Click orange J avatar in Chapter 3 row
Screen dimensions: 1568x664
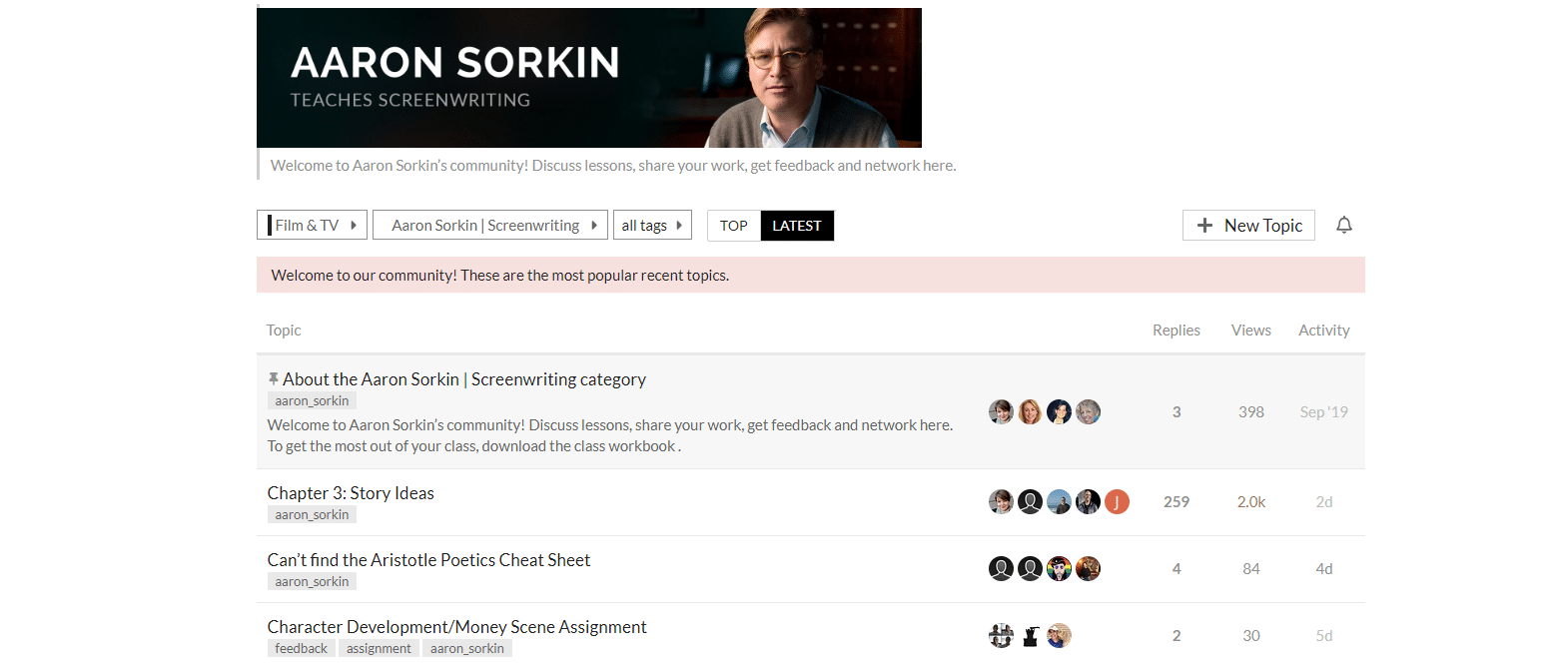(x=1117, y=502)
